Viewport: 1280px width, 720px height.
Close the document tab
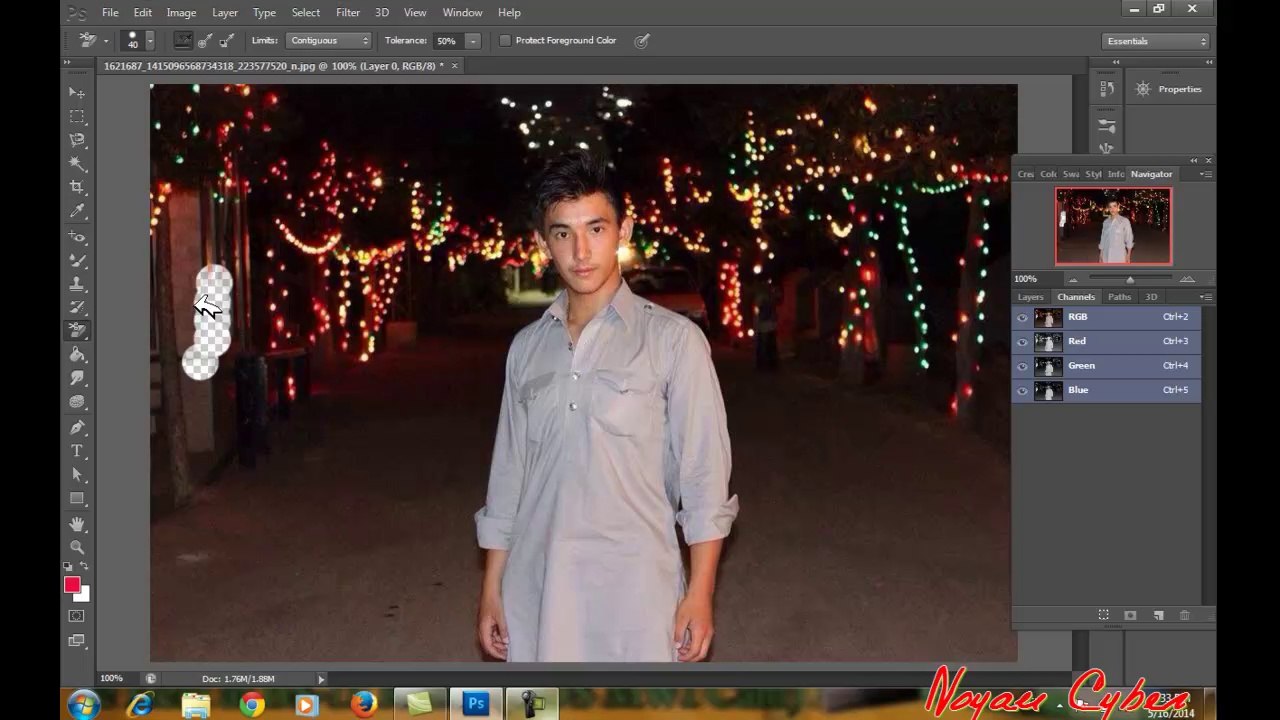click(454, 66)
